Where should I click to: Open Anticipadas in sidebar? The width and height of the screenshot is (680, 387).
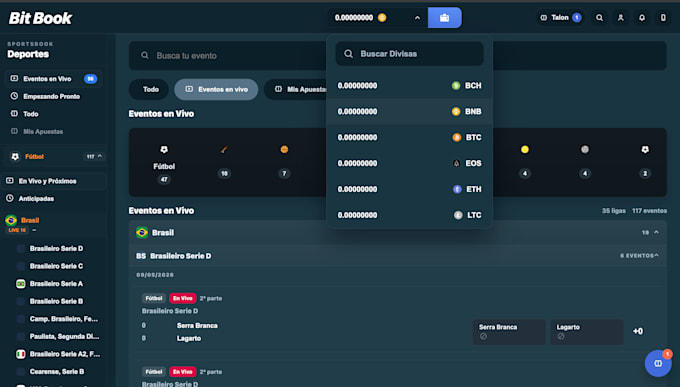54,199
